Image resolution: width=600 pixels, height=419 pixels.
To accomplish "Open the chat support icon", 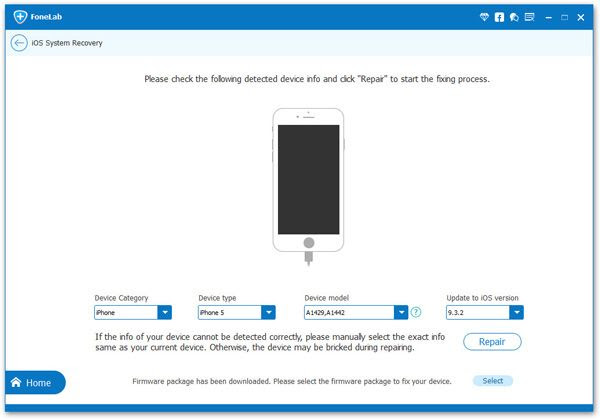I will (x=514, y=17).
